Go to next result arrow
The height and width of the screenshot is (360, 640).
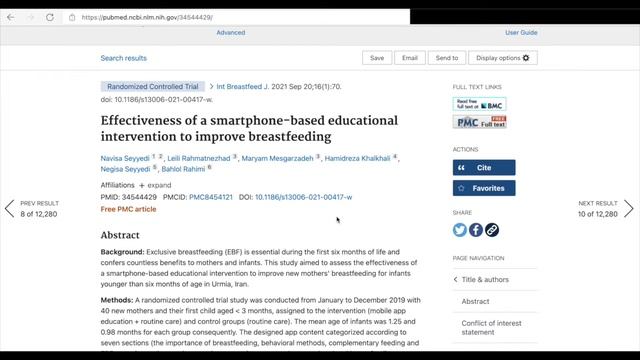click(629, 209)
